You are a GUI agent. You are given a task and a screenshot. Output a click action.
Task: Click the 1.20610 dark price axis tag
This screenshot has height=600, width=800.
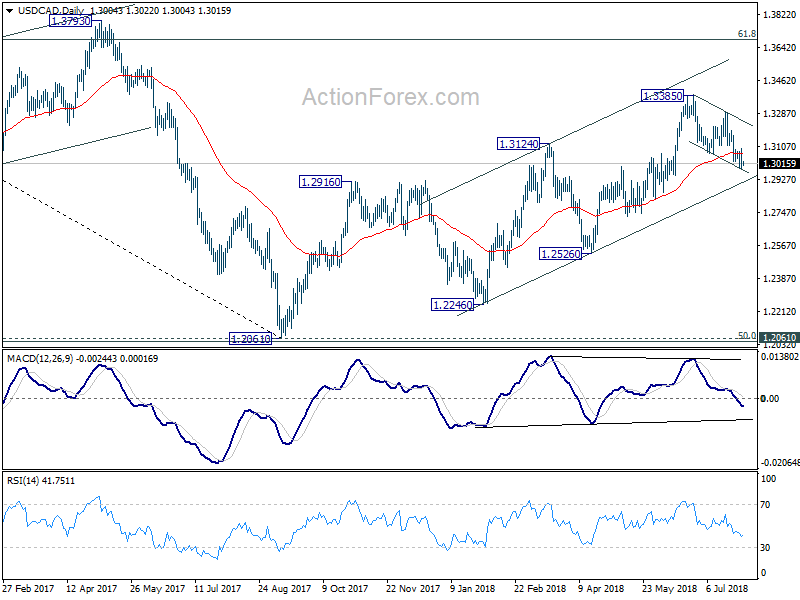(778, 337)
